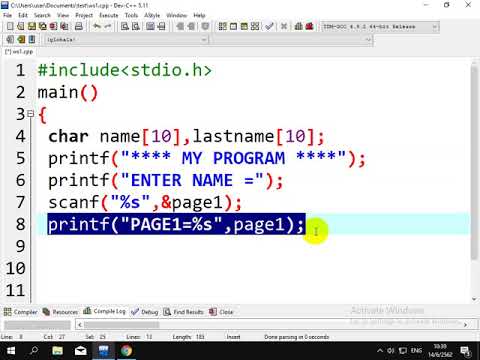Screen dimensions: 480x360
Task: Click the Close bottom panel tab
Action: [221, 312]
